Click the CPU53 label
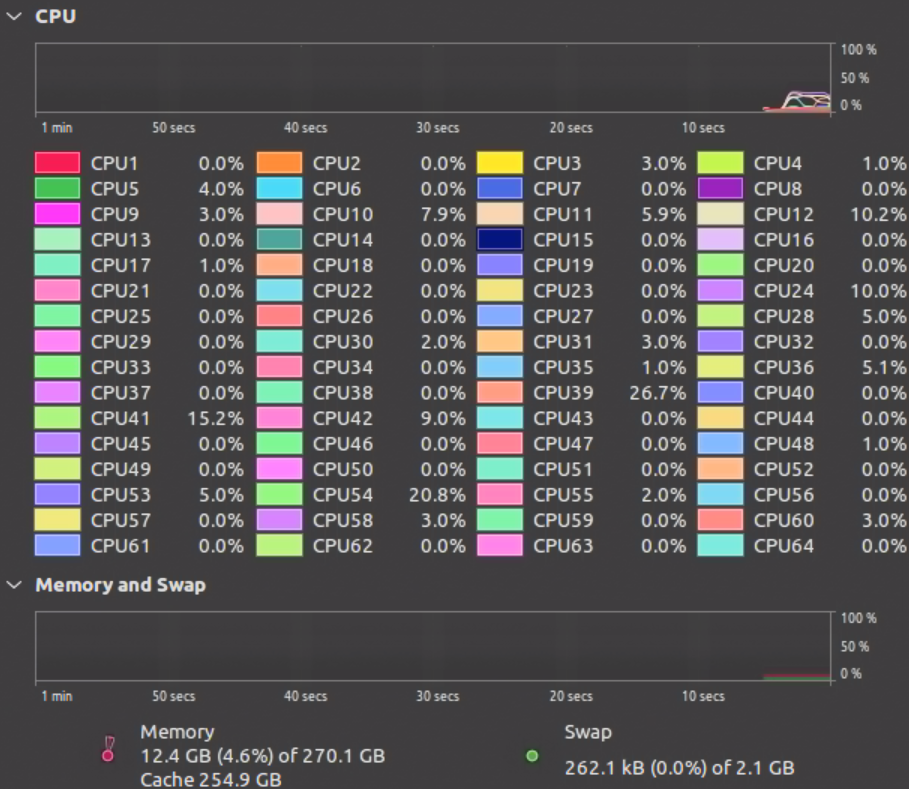This screenshot has height=789, width=909. click(x=121, y=495)
